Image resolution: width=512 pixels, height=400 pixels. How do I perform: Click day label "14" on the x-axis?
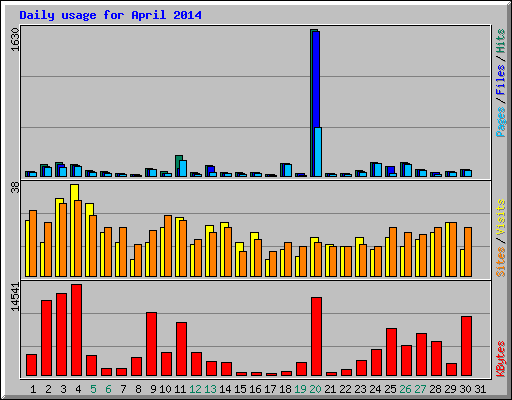pyautogui.click(x=225, y=389)
